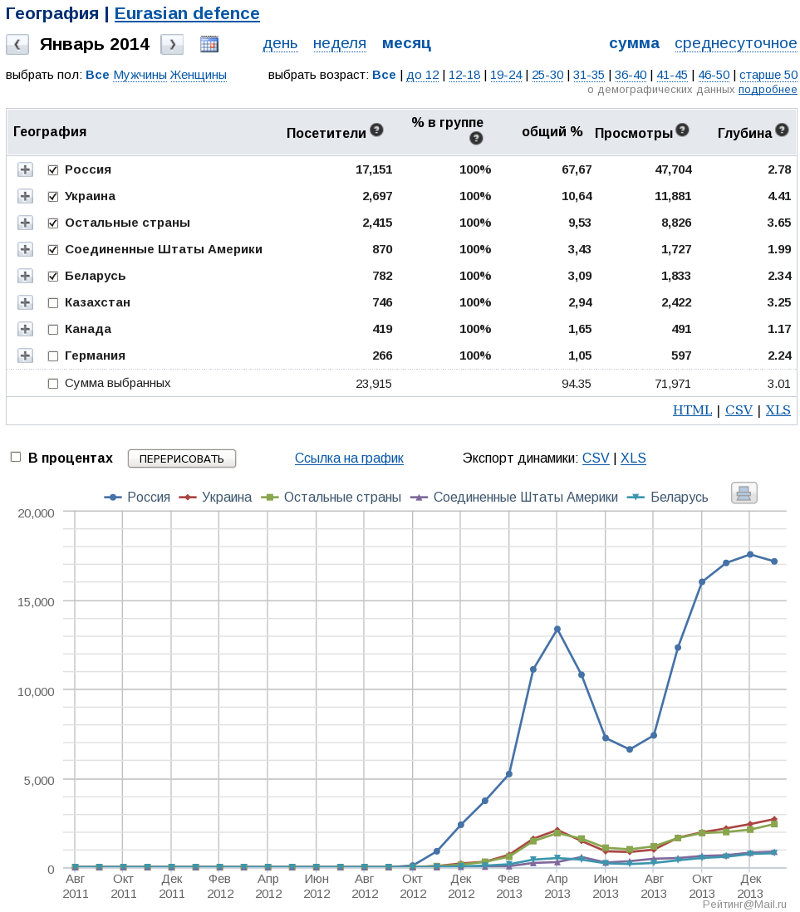This screenshot has width=800, height=912.
Task: Export dynamics as XLS
Action: coord(633,458)
